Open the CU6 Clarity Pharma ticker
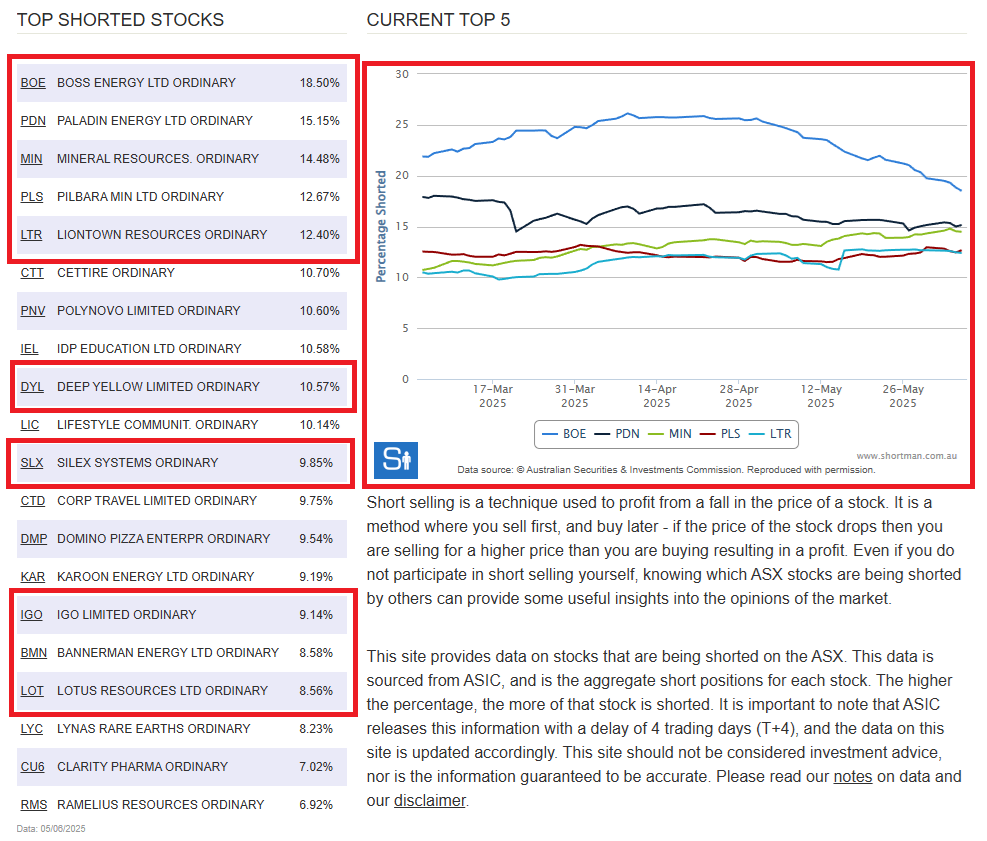The height and width of the screenshot is (841, 987). click(32, 767)
